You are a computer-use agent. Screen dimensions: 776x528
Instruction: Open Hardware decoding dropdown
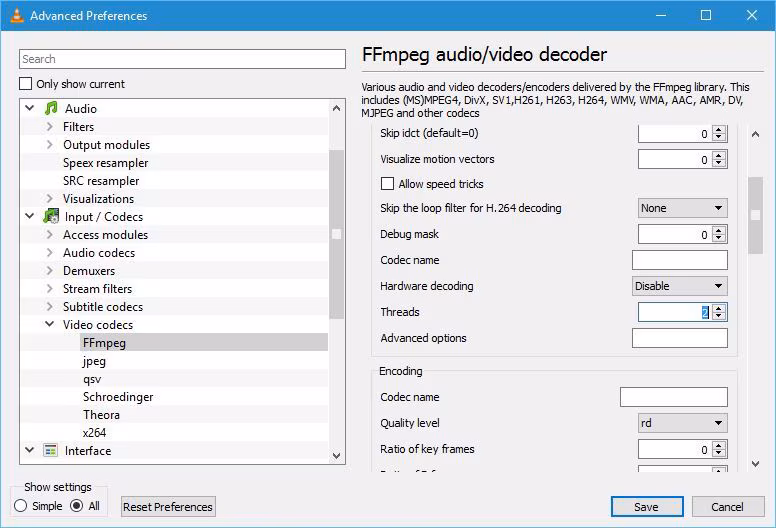679,286
